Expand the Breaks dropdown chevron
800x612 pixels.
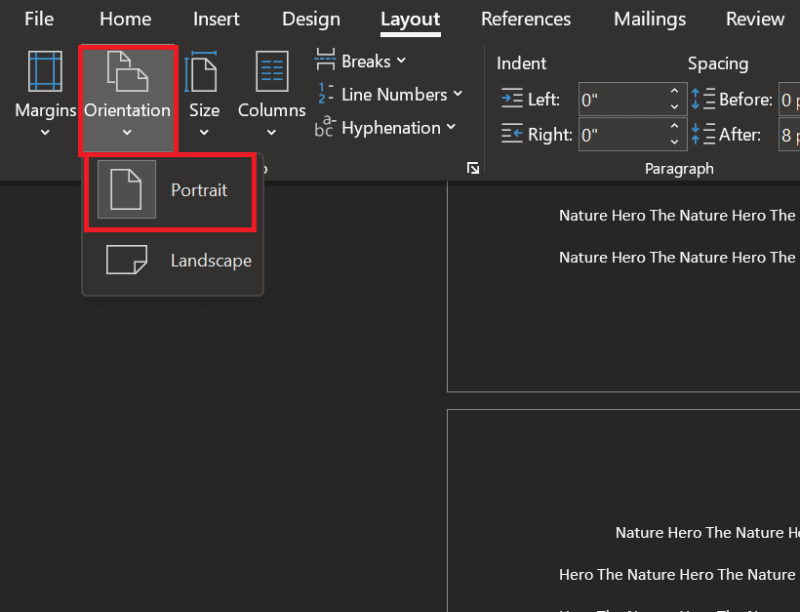click(399, 60)
